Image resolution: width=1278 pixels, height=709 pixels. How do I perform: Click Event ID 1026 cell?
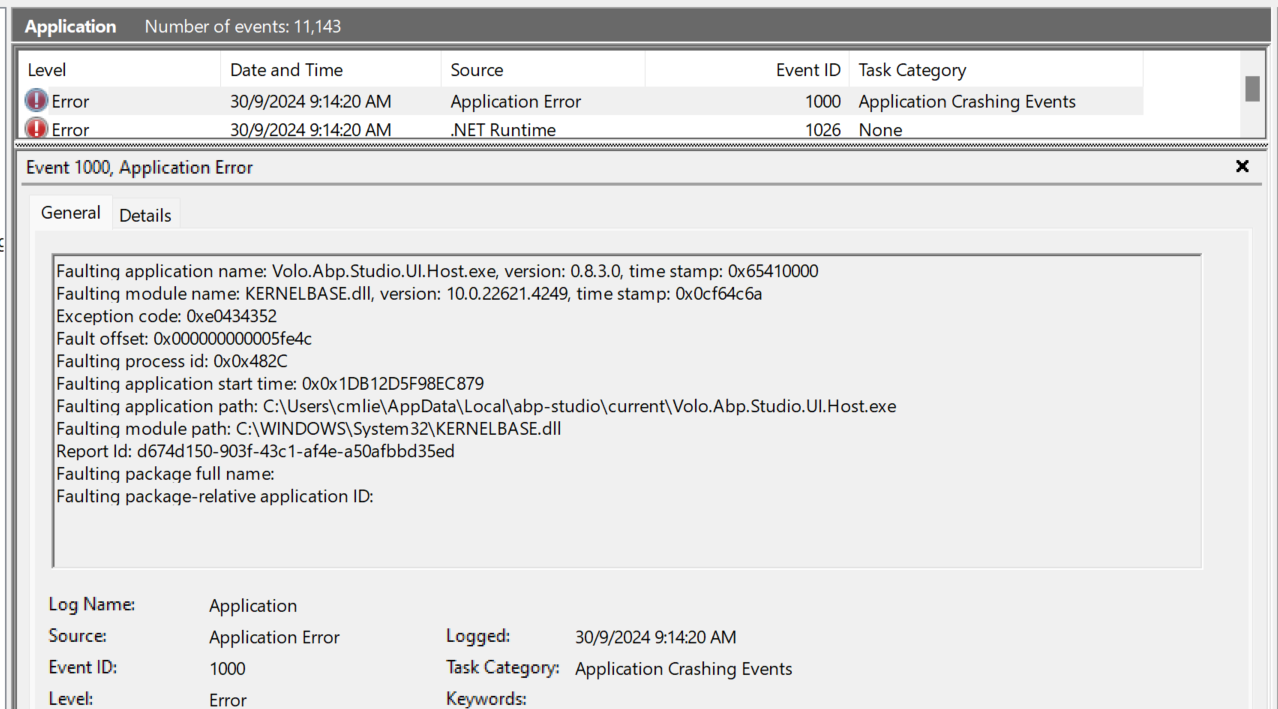[822, 130]
